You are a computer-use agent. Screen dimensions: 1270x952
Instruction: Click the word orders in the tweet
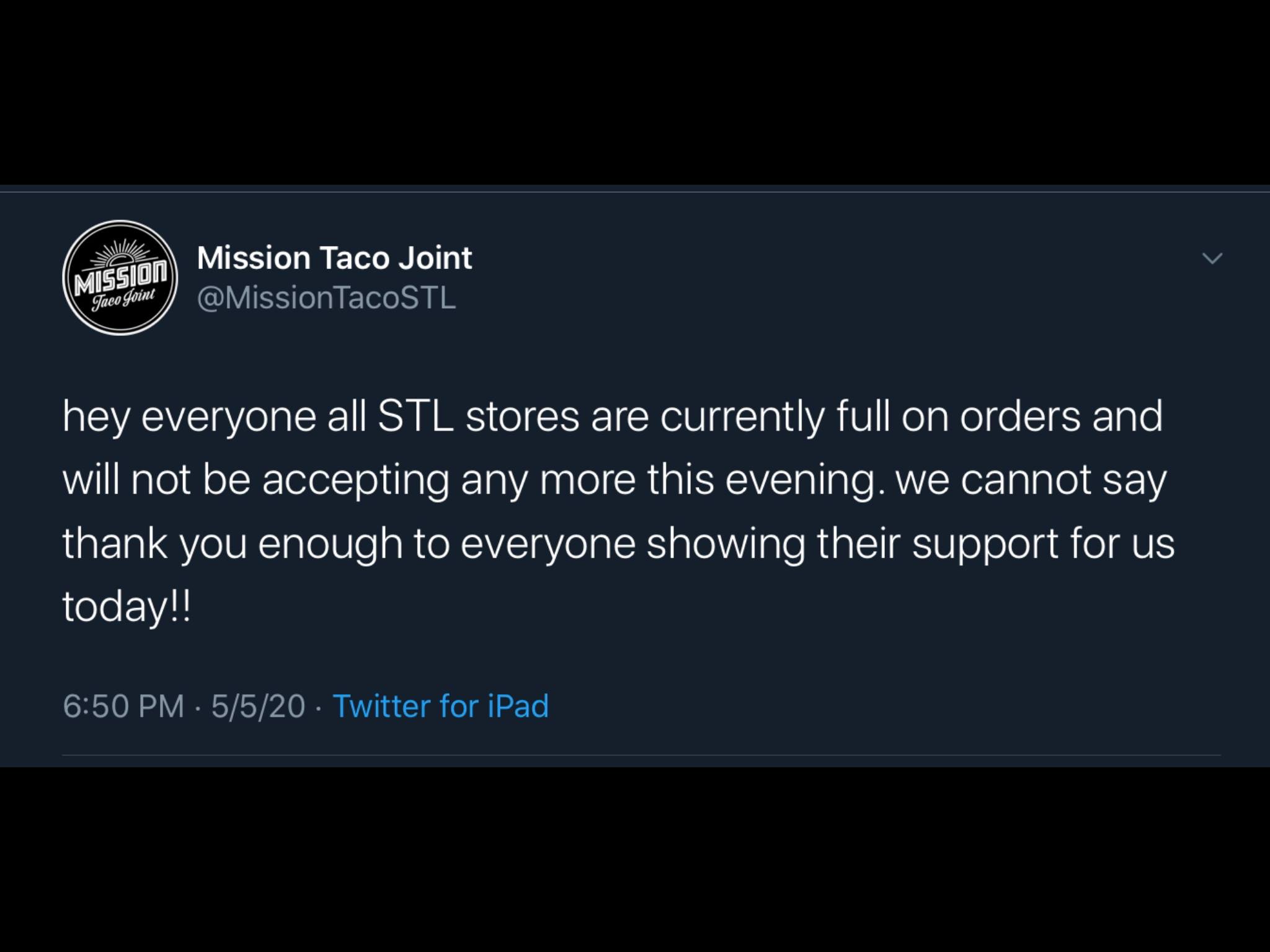(x=1021, y=416)
